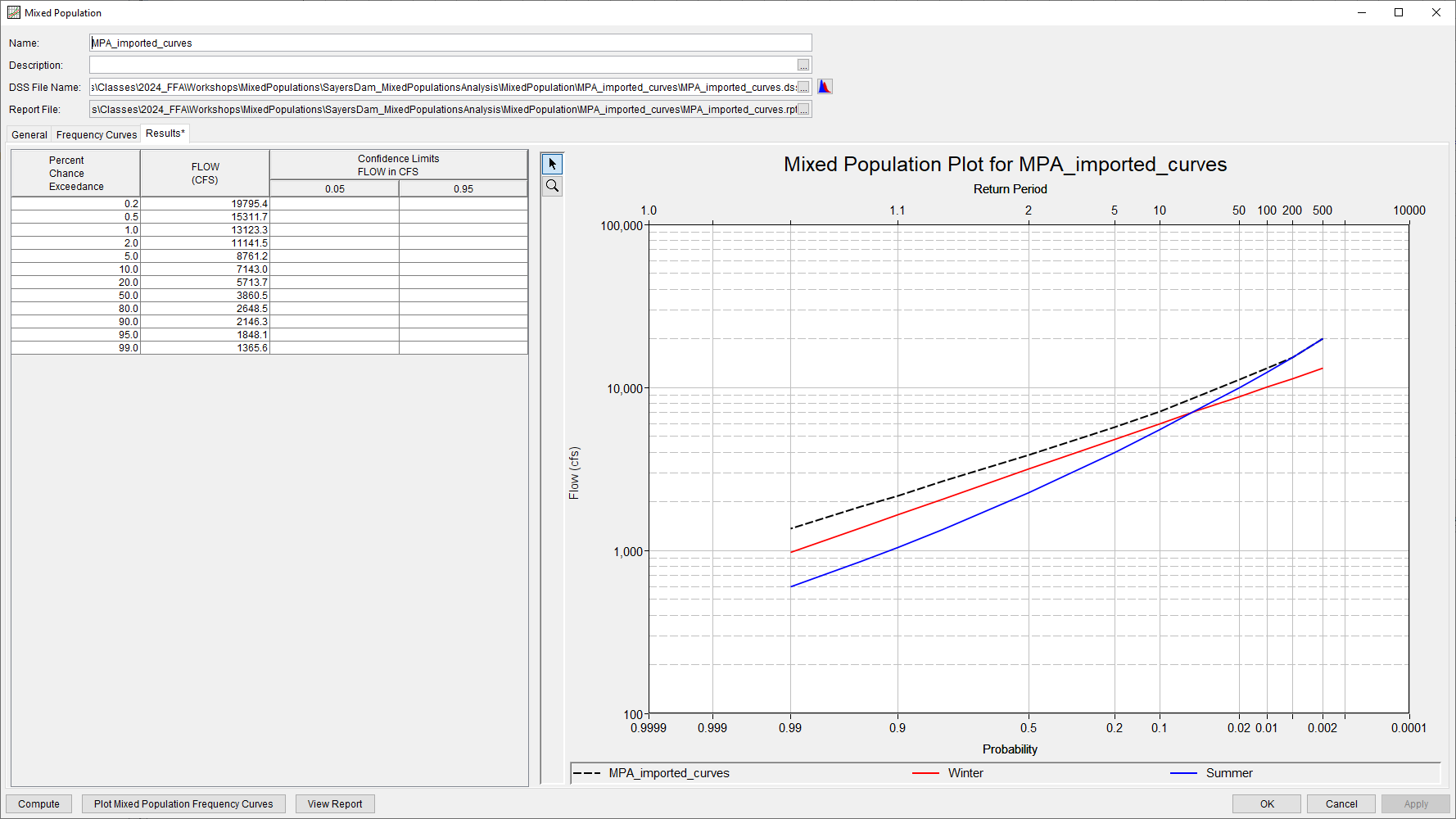Viewport: 1456px width, 819px height.
Task: Confirm with the OK button
Action: click(1267, 804)
